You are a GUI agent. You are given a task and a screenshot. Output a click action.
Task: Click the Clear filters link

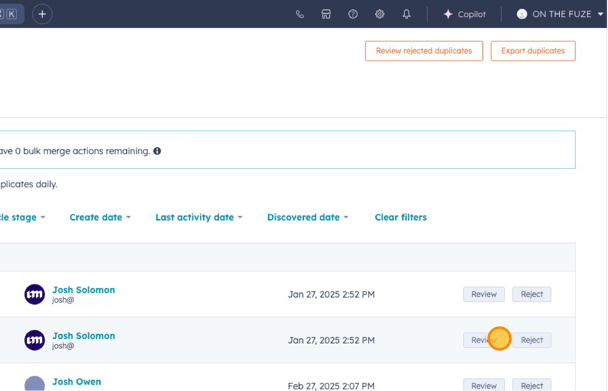tap(401, 217)
